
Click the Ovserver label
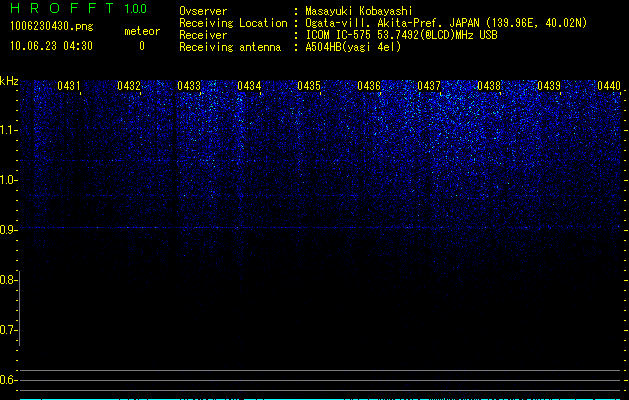coord(203,11)
